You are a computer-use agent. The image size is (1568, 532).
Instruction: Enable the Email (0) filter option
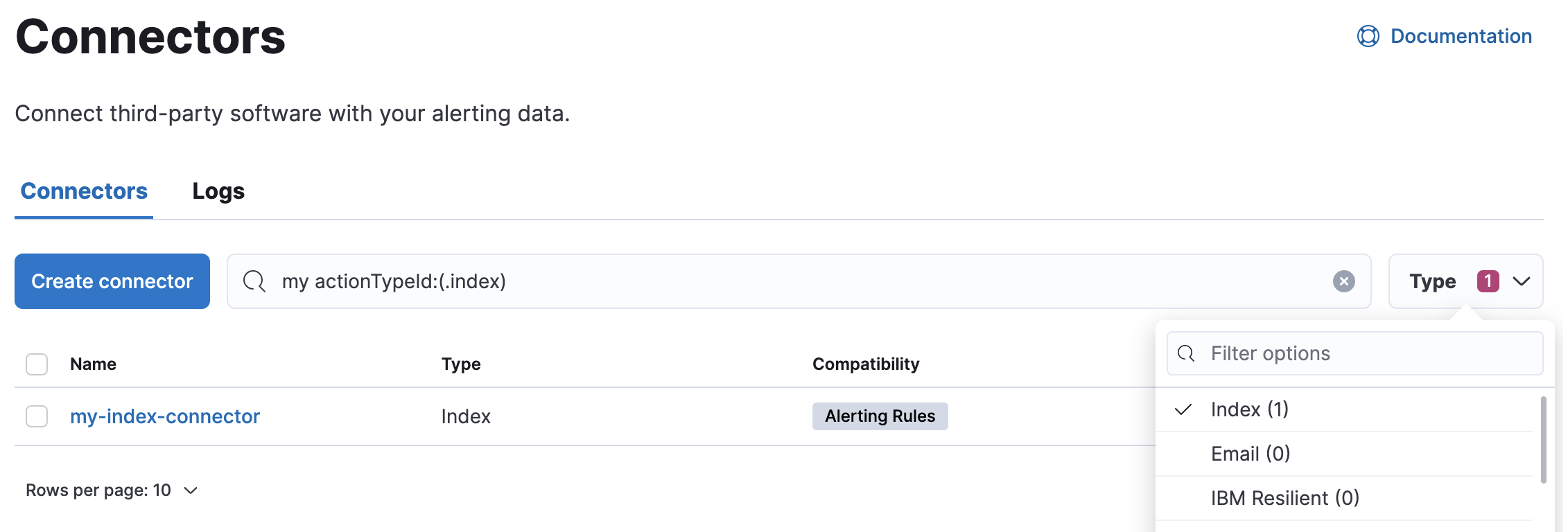click(1251, 454)
